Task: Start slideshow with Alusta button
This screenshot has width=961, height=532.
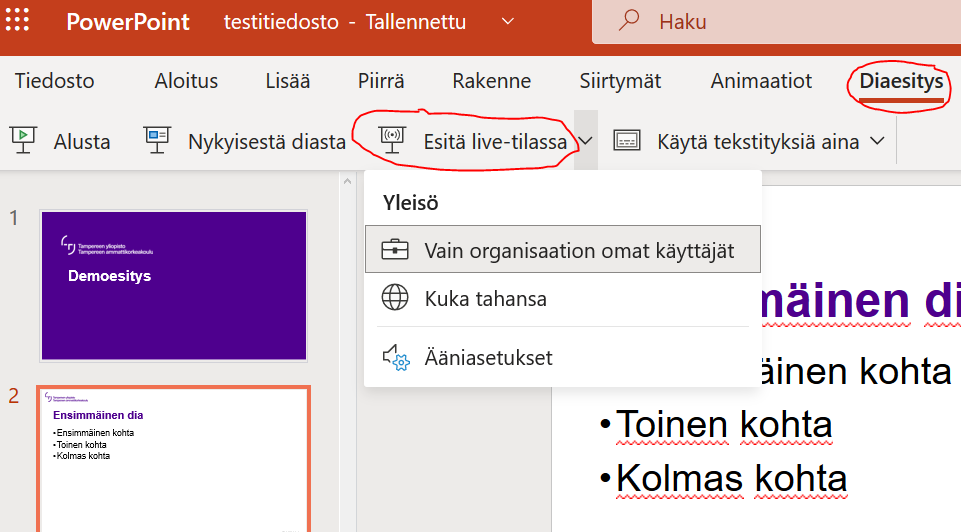Action: click(61, 142)
